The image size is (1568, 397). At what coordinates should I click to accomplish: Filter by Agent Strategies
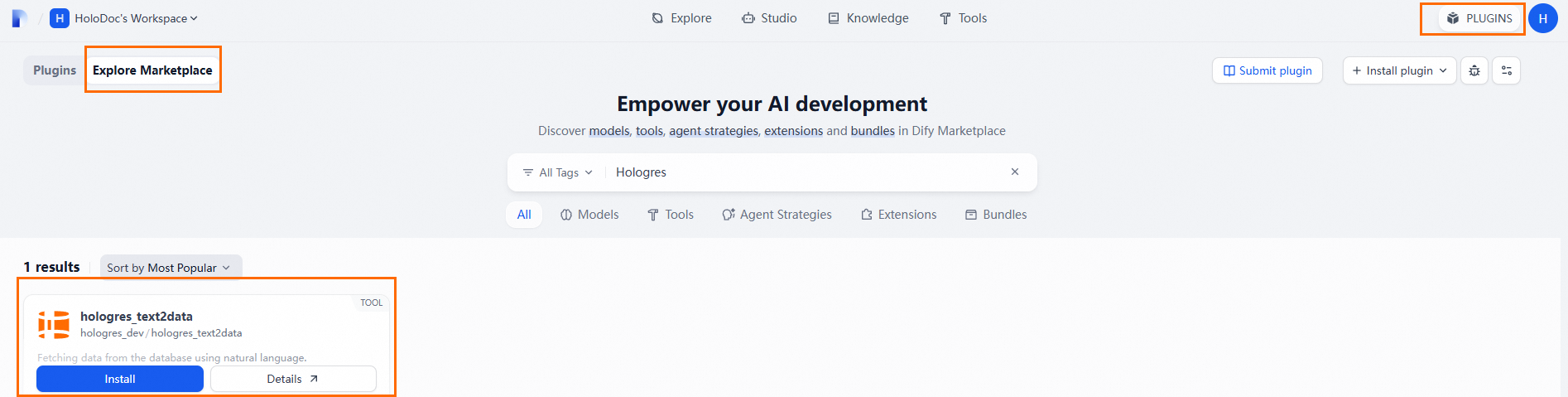point(777,215)
